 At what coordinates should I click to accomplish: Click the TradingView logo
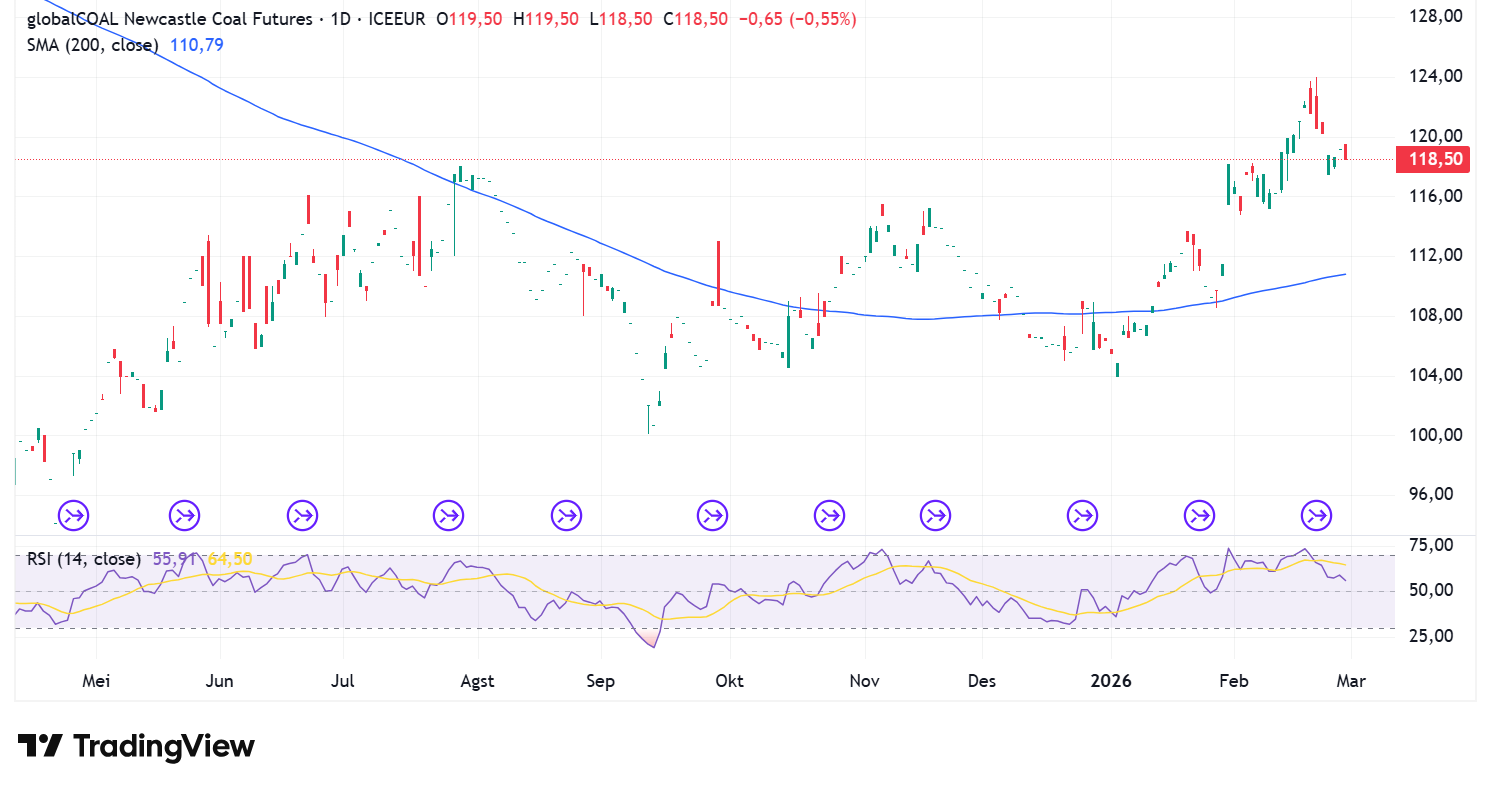(x=136, y=746)
